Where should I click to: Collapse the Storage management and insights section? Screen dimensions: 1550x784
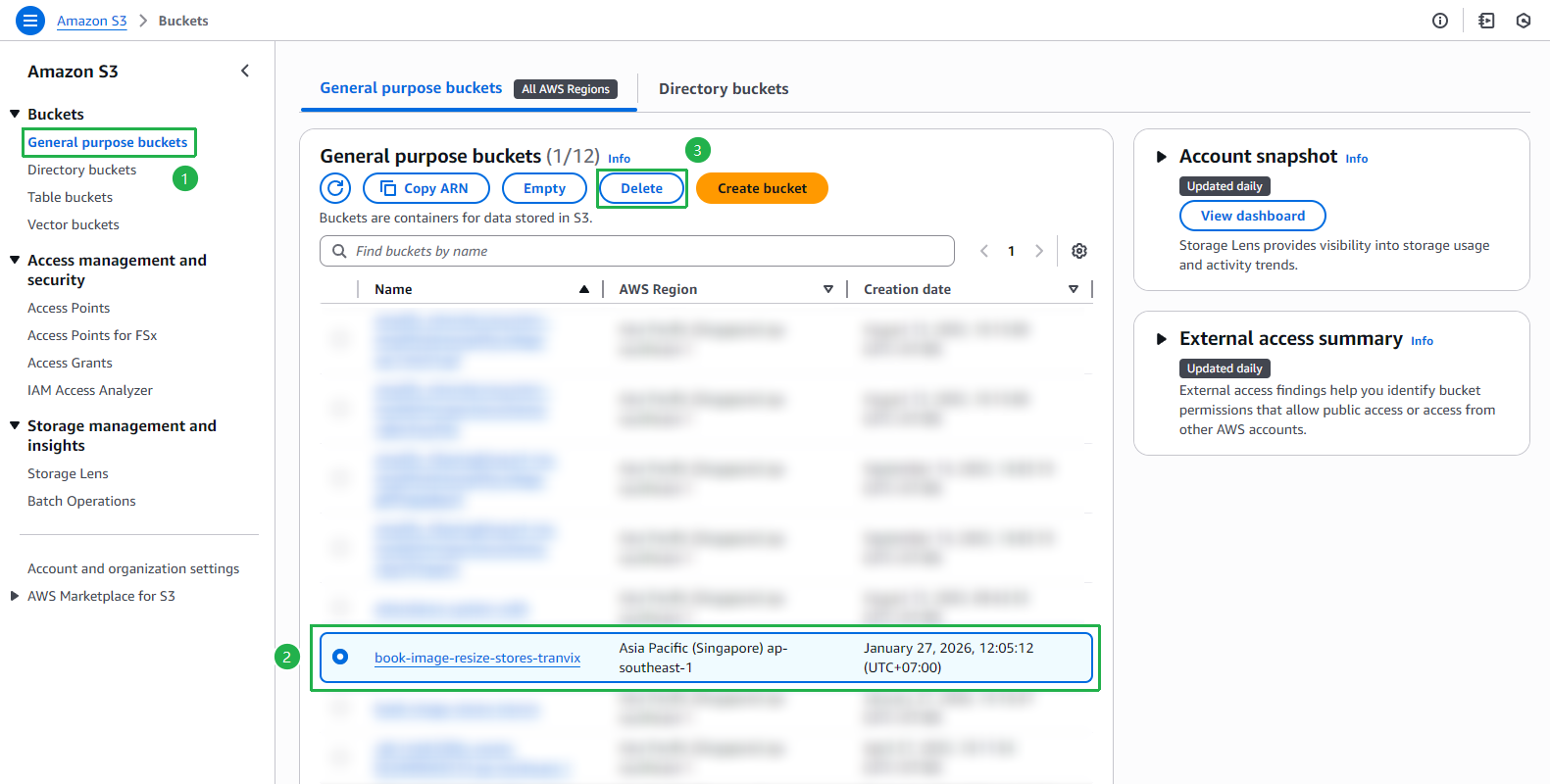(x=15, y=425)
